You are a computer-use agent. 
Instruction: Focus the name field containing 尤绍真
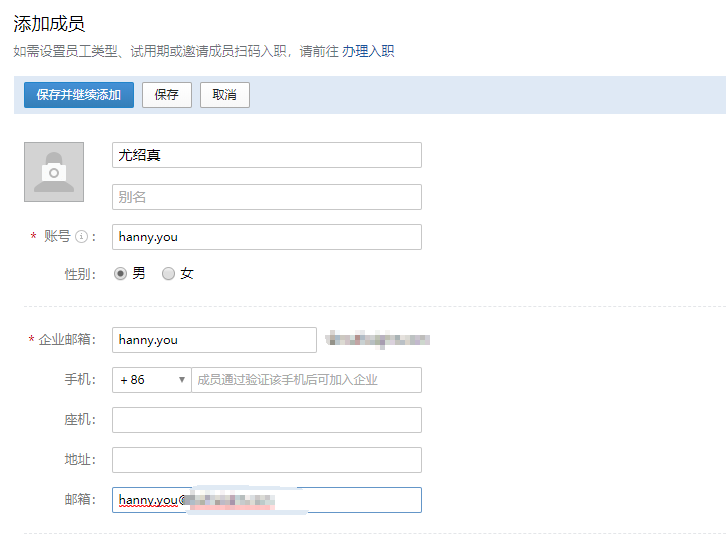click(x=266, y=155)
